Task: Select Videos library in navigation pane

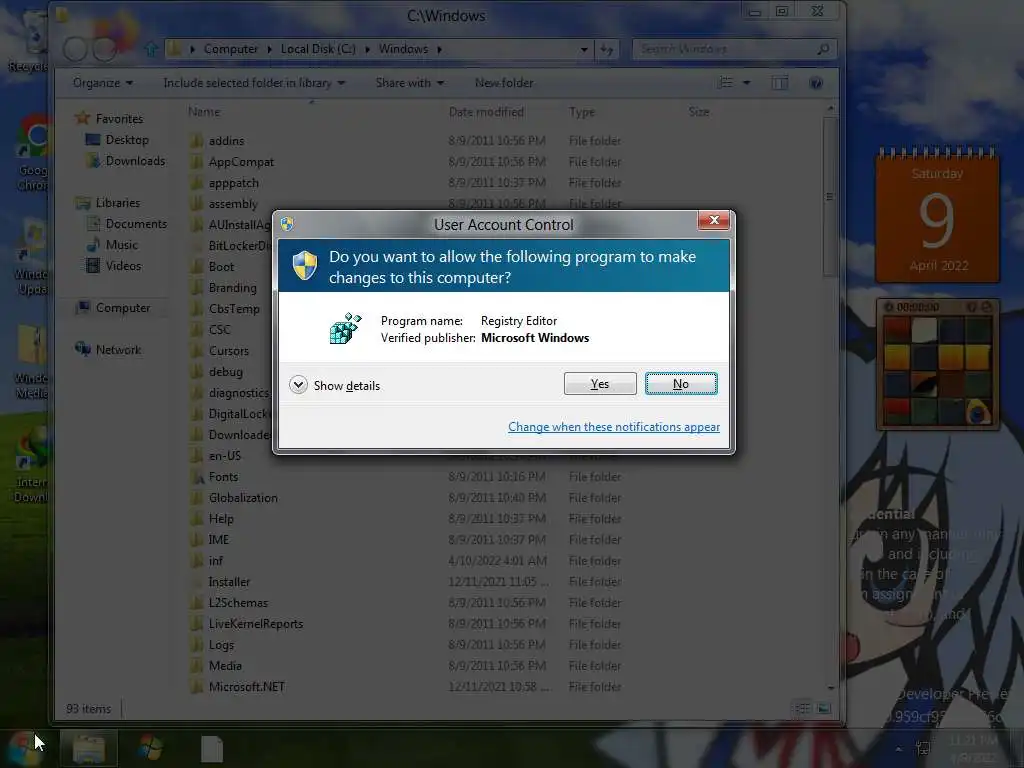Action: (x=123, y=265)
